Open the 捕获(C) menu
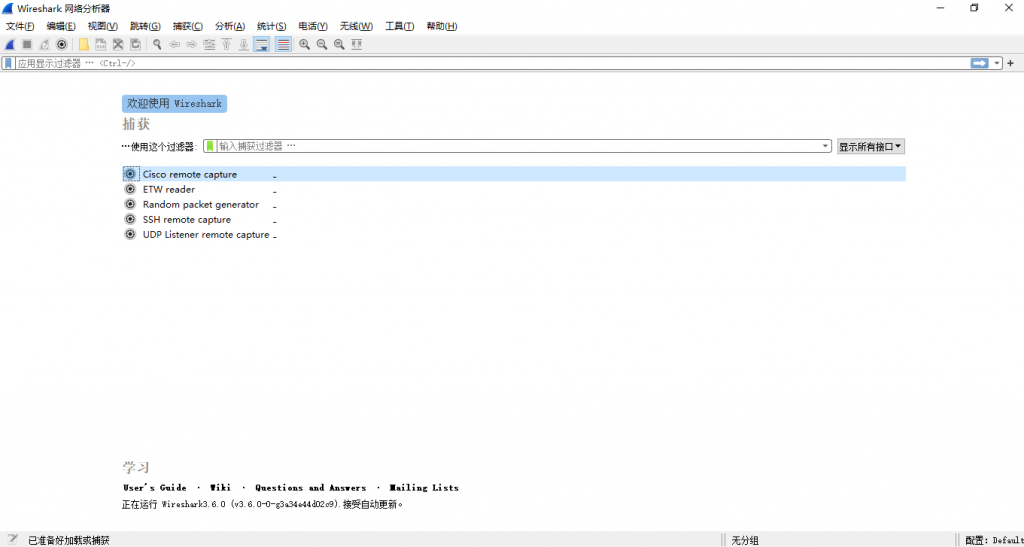Screen dimensions: 1024x547 click(x=187, y=26)
